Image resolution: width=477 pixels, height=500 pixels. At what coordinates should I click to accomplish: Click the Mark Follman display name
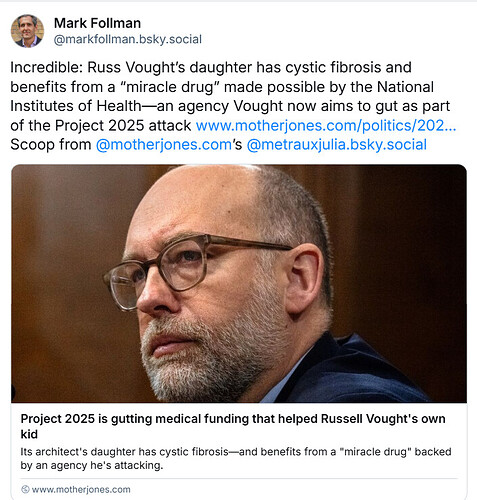(x=97, y=23)
